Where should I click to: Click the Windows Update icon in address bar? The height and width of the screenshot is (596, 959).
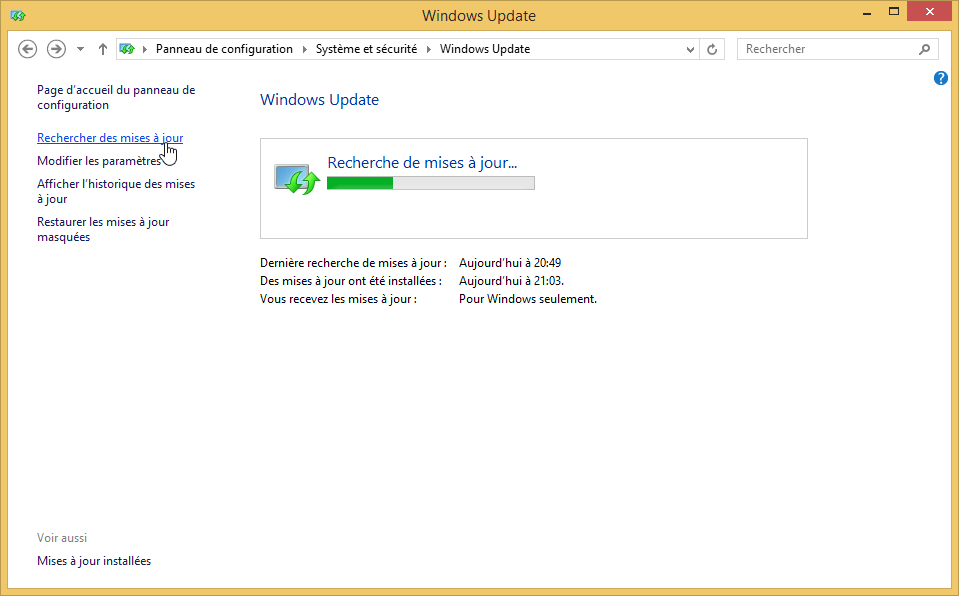coord(127,49)
